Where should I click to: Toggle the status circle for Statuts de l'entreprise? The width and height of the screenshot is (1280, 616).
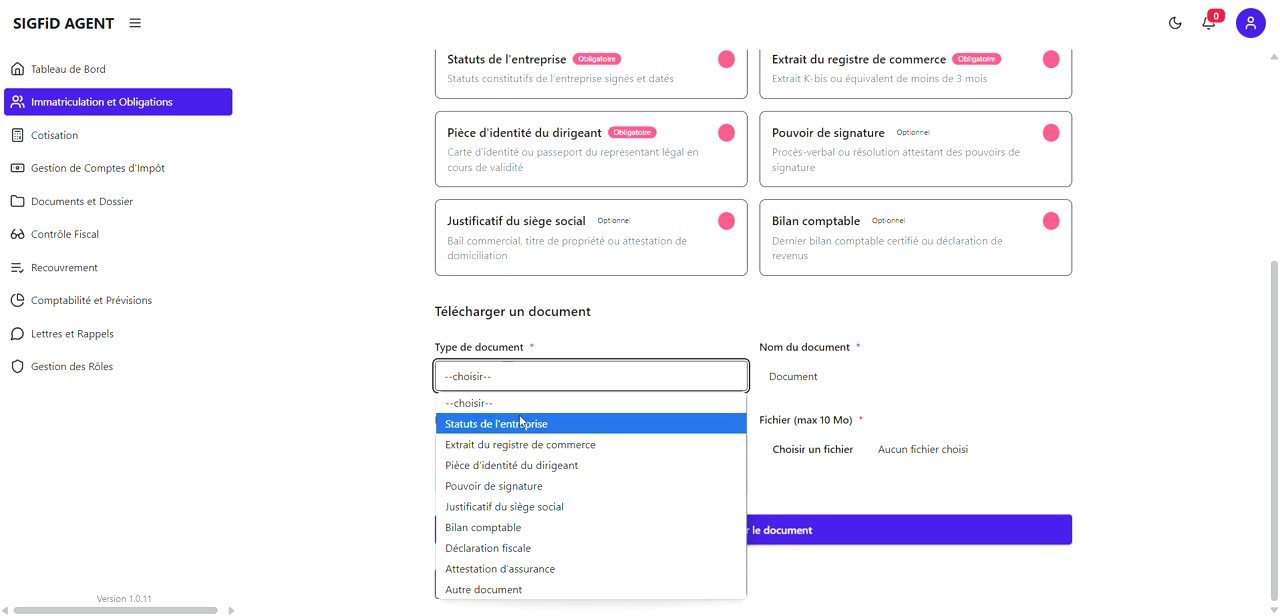726,59
